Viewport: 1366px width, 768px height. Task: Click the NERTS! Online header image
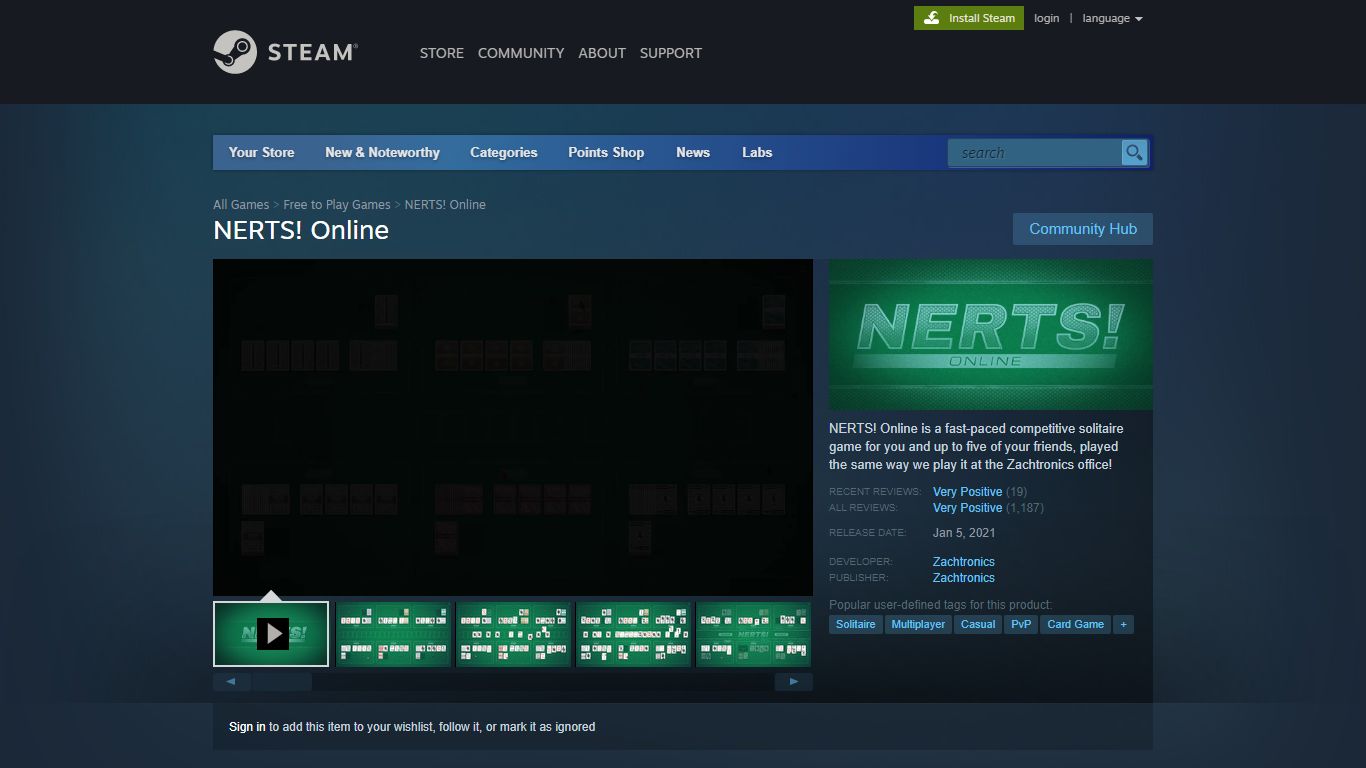tap(991, 334)
